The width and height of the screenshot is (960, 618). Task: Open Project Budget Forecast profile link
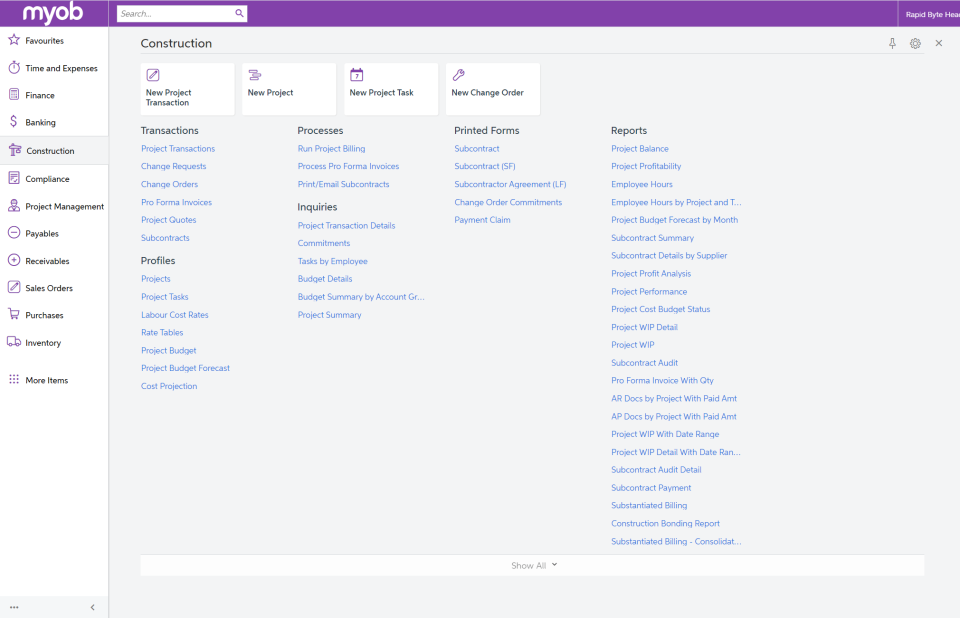(186, 368)
